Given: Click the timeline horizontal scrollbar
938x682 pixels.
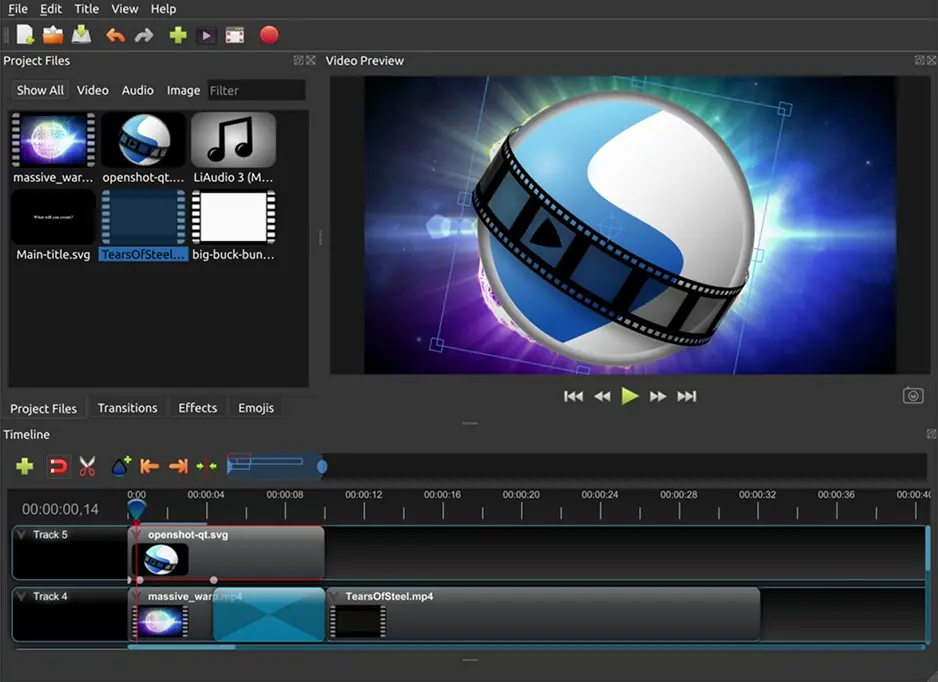Looking at the screenshot, I should [182, 647].
